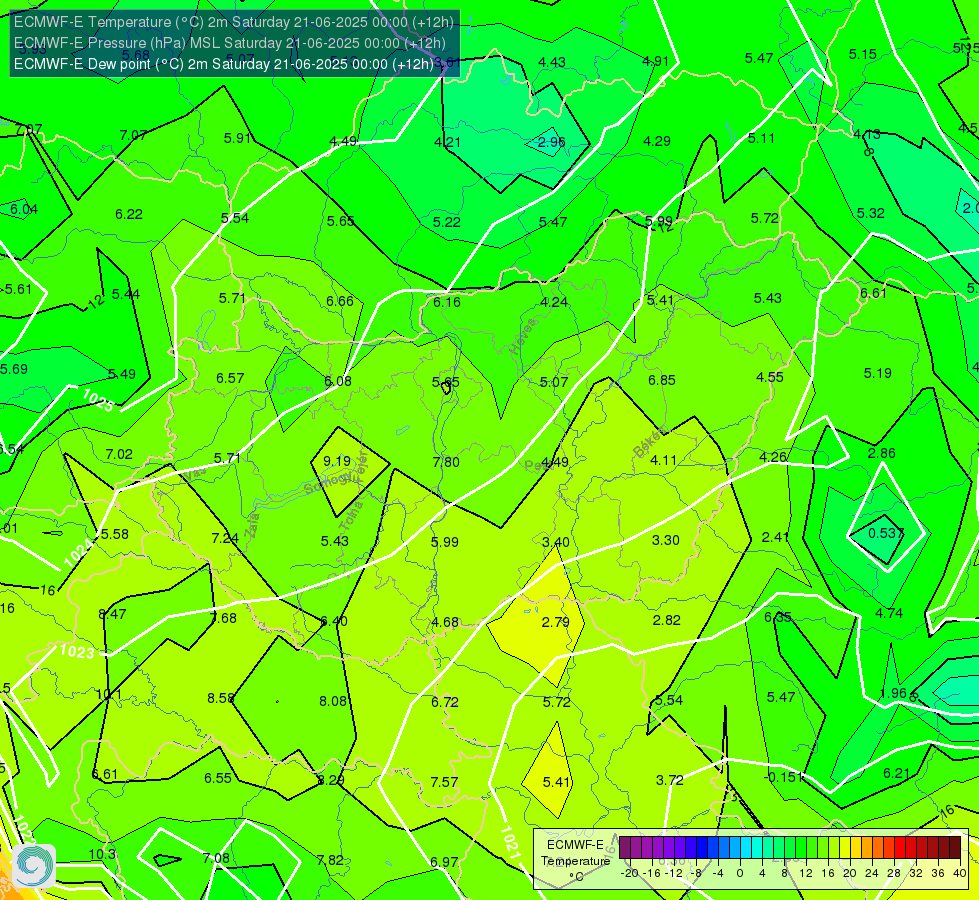This screenshot has width=979, height=900.
Task: Select the ECMWF-E Temperature 2m layer label
Action: coord(234,22)
